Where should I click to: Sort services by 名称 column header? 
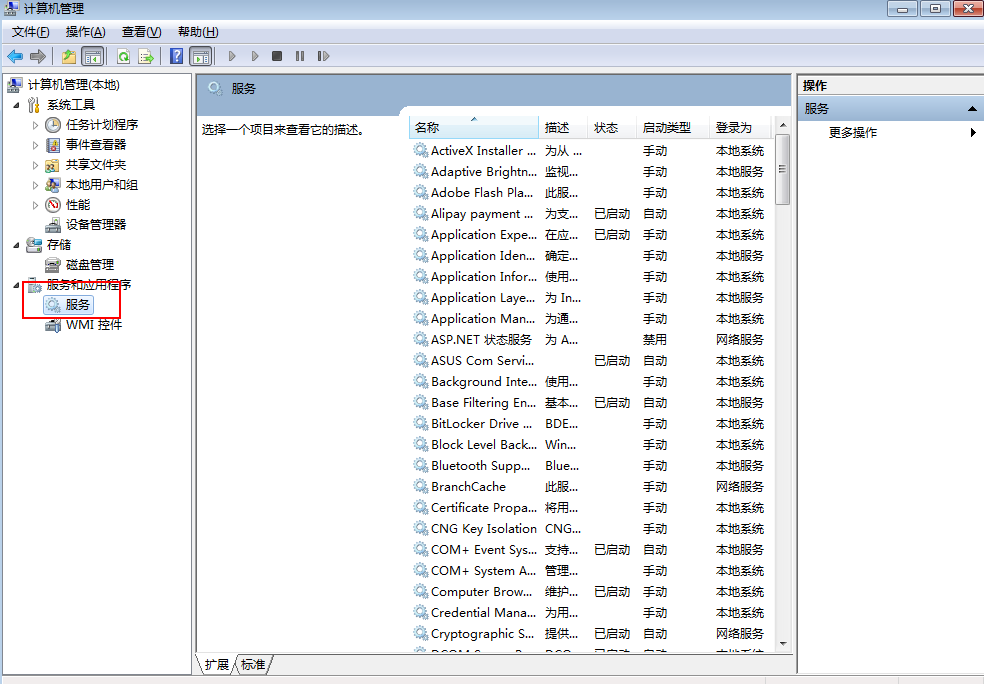474,127
